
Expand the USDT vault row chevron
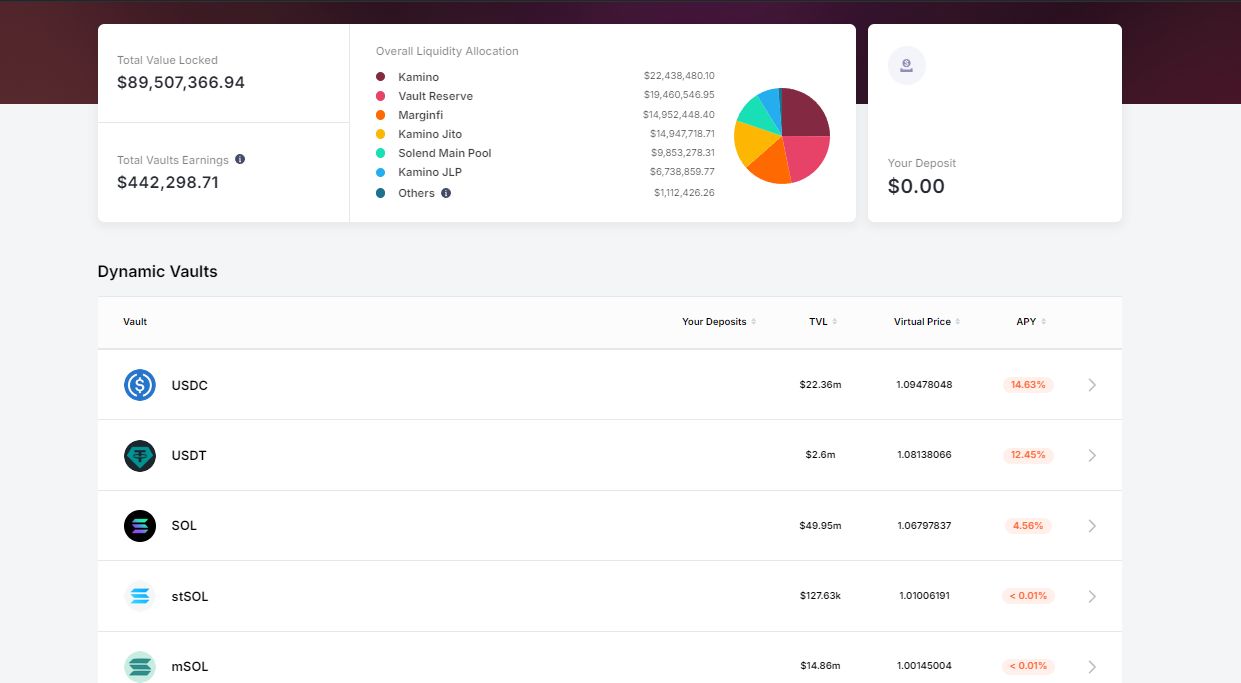(x=1092, y=456)
